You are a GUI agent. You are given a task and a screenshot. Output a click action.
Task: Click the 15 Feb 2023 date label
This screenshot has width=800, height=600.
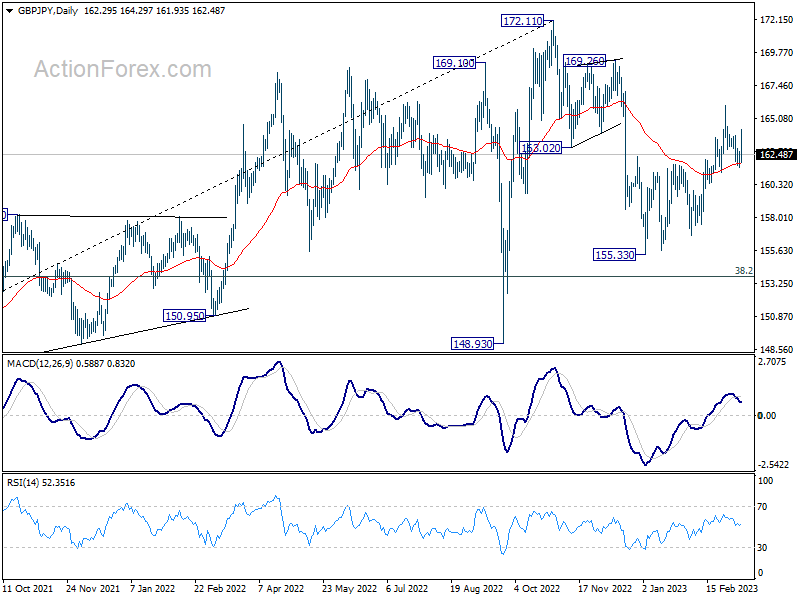(732, 588)
